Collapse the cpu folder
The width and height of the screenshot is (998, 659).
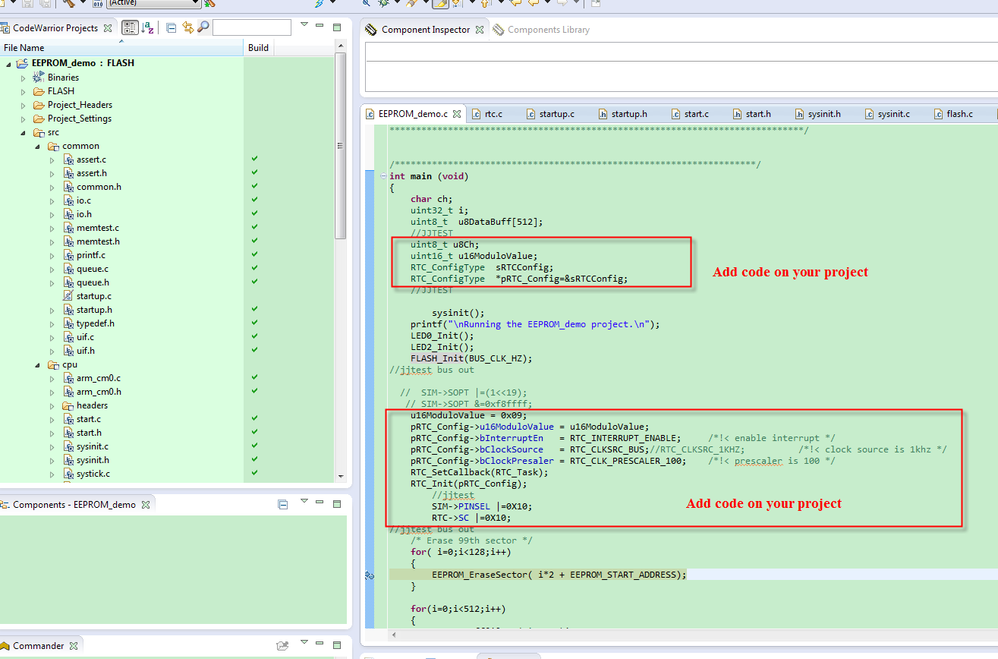click(x=38, y=365)
